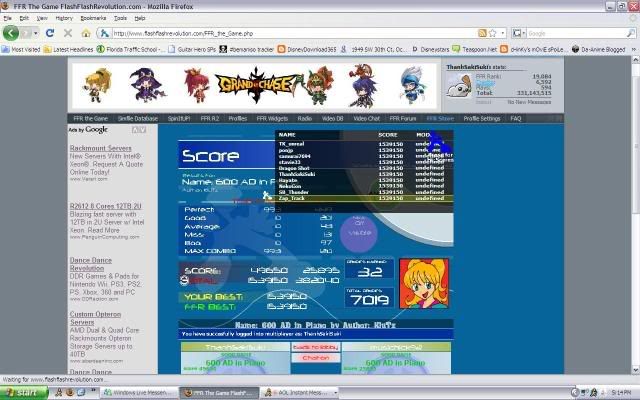Go to the Profile Settings tab

pos(482,118)
